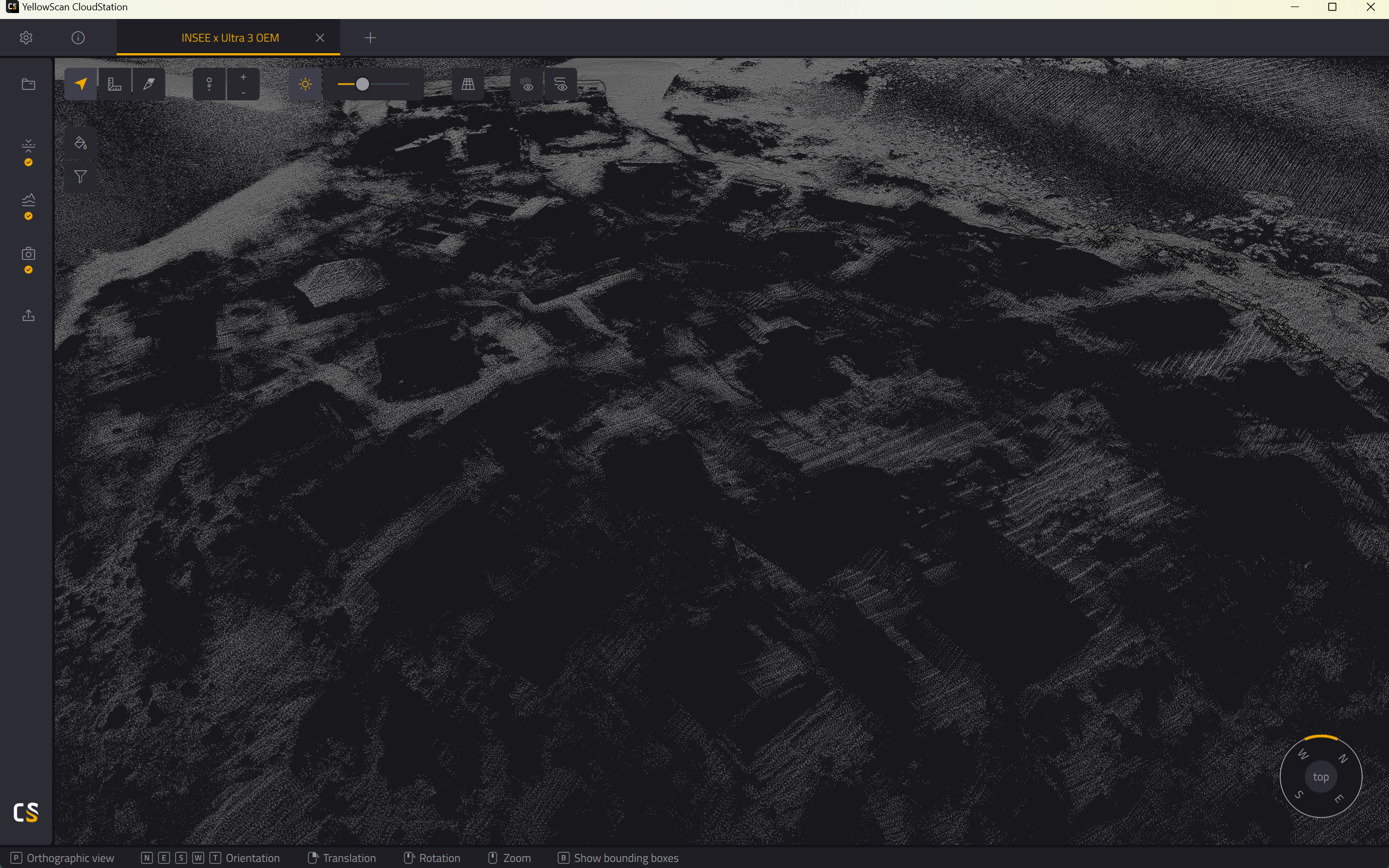Open the terrain classification step panel
Screen dimensions: 1389x868
pos(28,206)
